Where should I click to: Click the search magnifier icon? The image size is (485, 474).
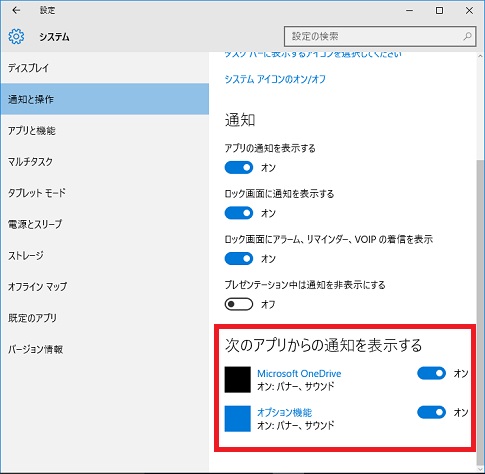tap(467, 36)
